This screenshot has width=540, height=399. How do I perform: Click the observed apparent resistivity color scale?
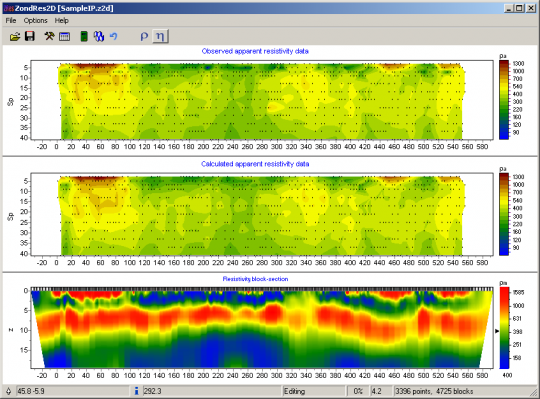click(x=504, y=99)
